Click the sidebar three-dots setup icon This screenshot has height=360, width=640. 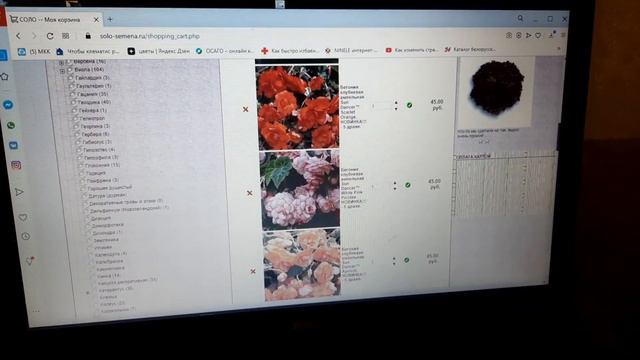(36, 311)
